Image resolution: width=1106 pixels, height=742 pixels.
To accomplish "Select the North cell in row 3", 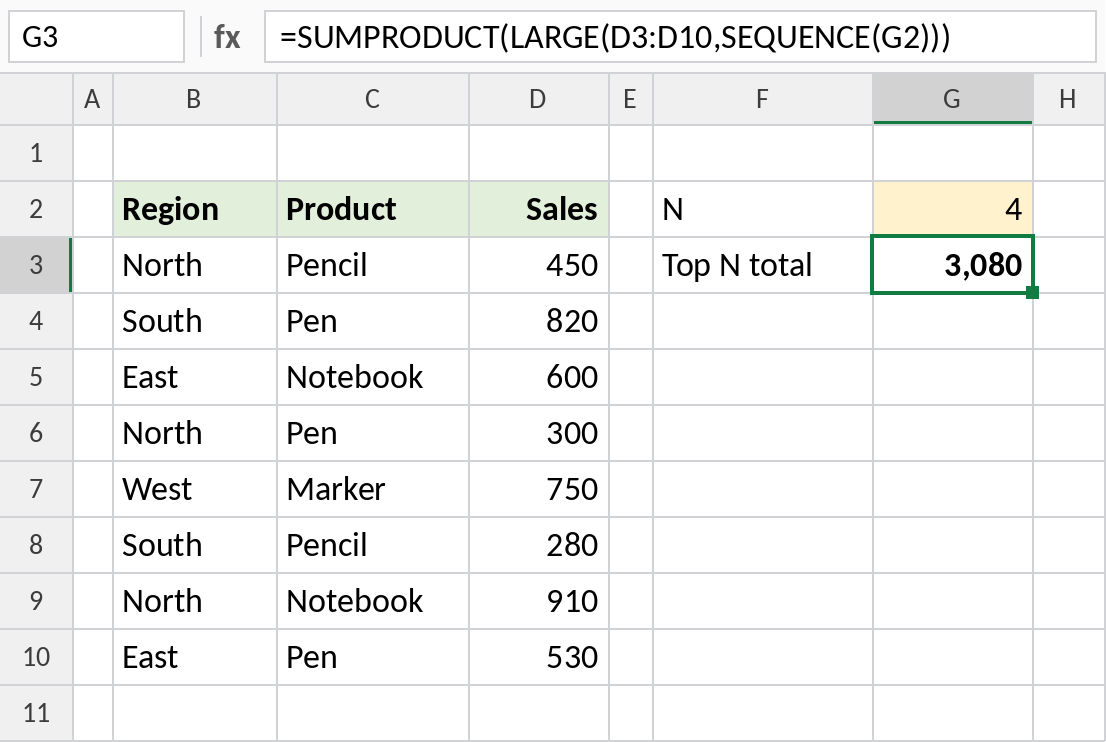I will (x=195, y=265).
